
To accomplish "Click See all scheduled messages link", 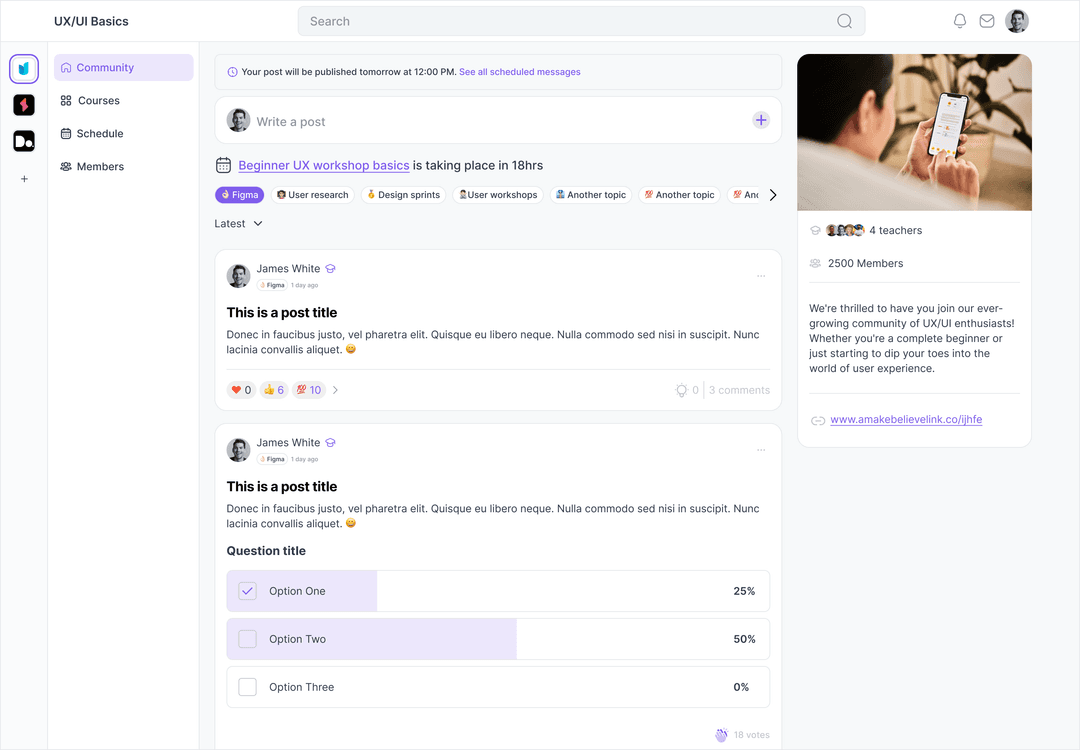I will click(x=520, y=72).
